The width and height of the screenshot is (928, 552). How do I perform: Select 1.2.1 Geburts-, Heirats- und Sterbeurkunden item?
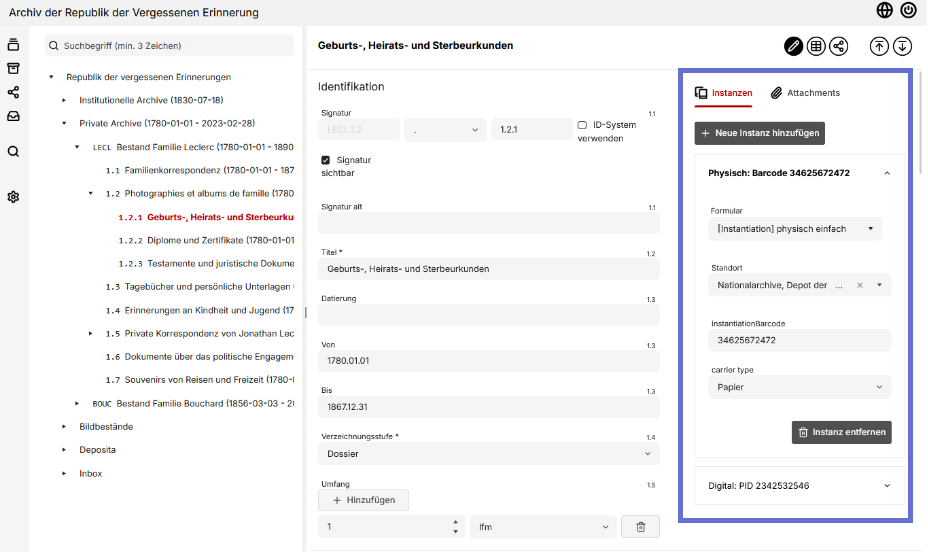[x=206, y=217]
